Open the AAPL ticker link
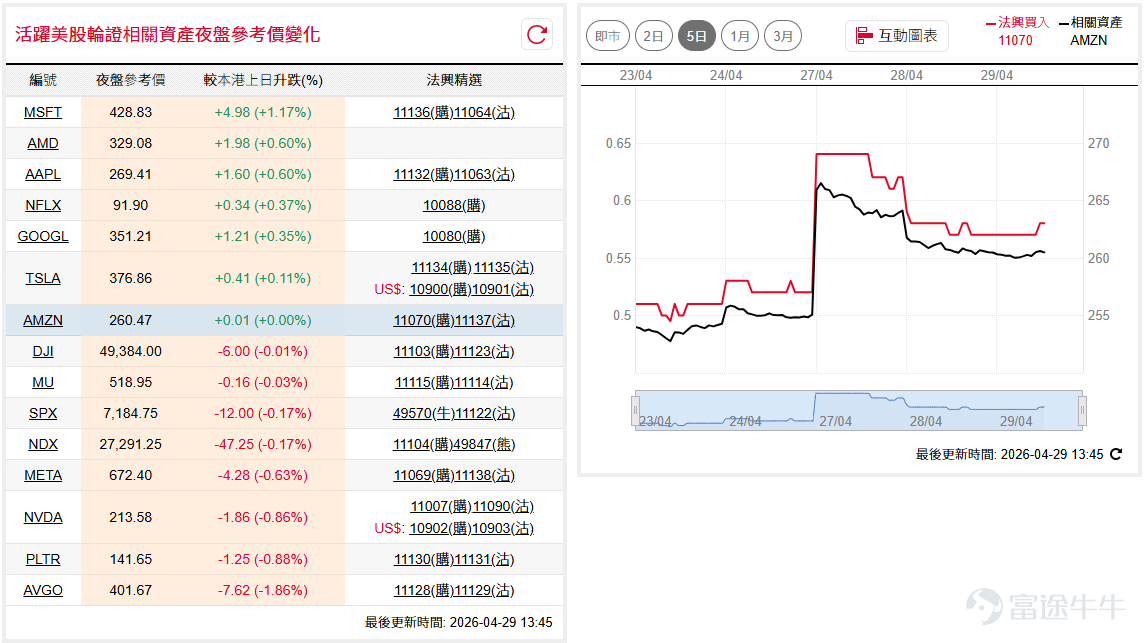The height and width of the screenshot is (643, 1146). [43, 174]
